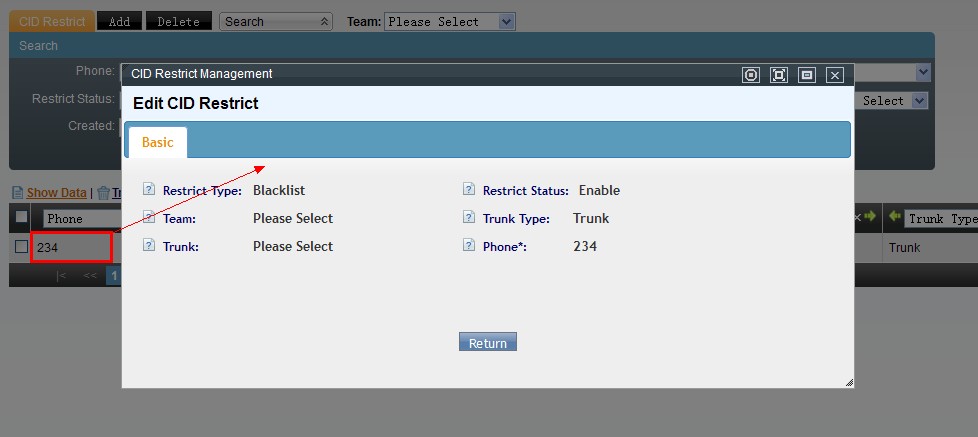Click help icon next to Restrict Status
The image size is (978, 437).
coord(469,189)
